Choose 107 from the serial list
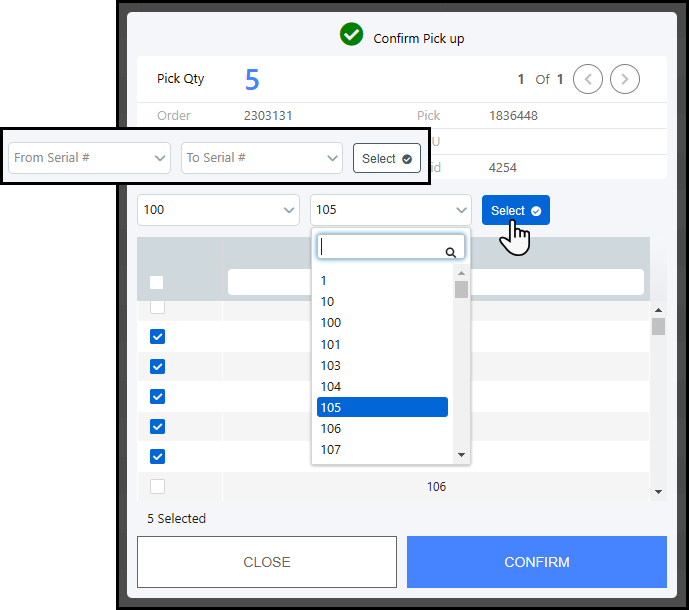 [x=331, y=450]
